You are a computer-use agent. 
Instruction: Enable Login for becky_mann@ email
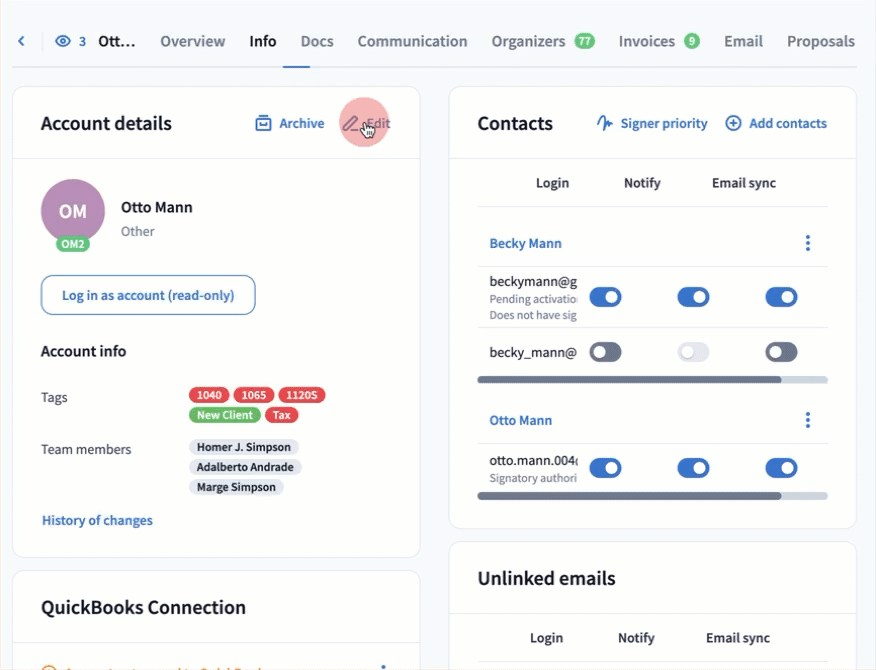tap(605, 352)
